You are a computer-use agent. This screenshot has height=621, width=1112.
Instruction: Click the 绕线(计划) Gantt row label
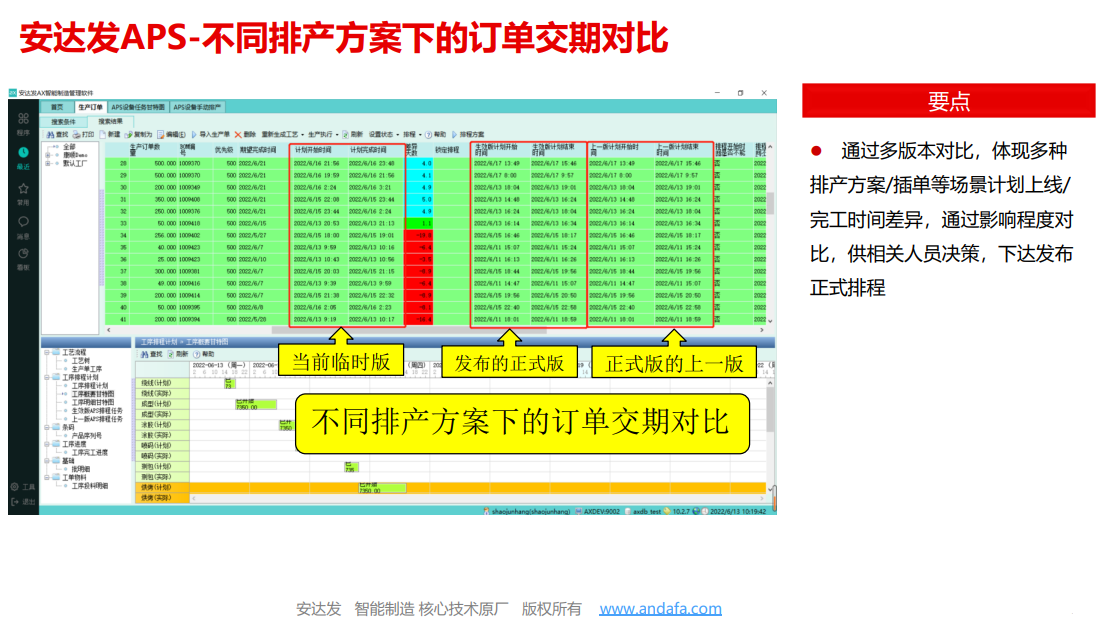(x=162, y=384)
